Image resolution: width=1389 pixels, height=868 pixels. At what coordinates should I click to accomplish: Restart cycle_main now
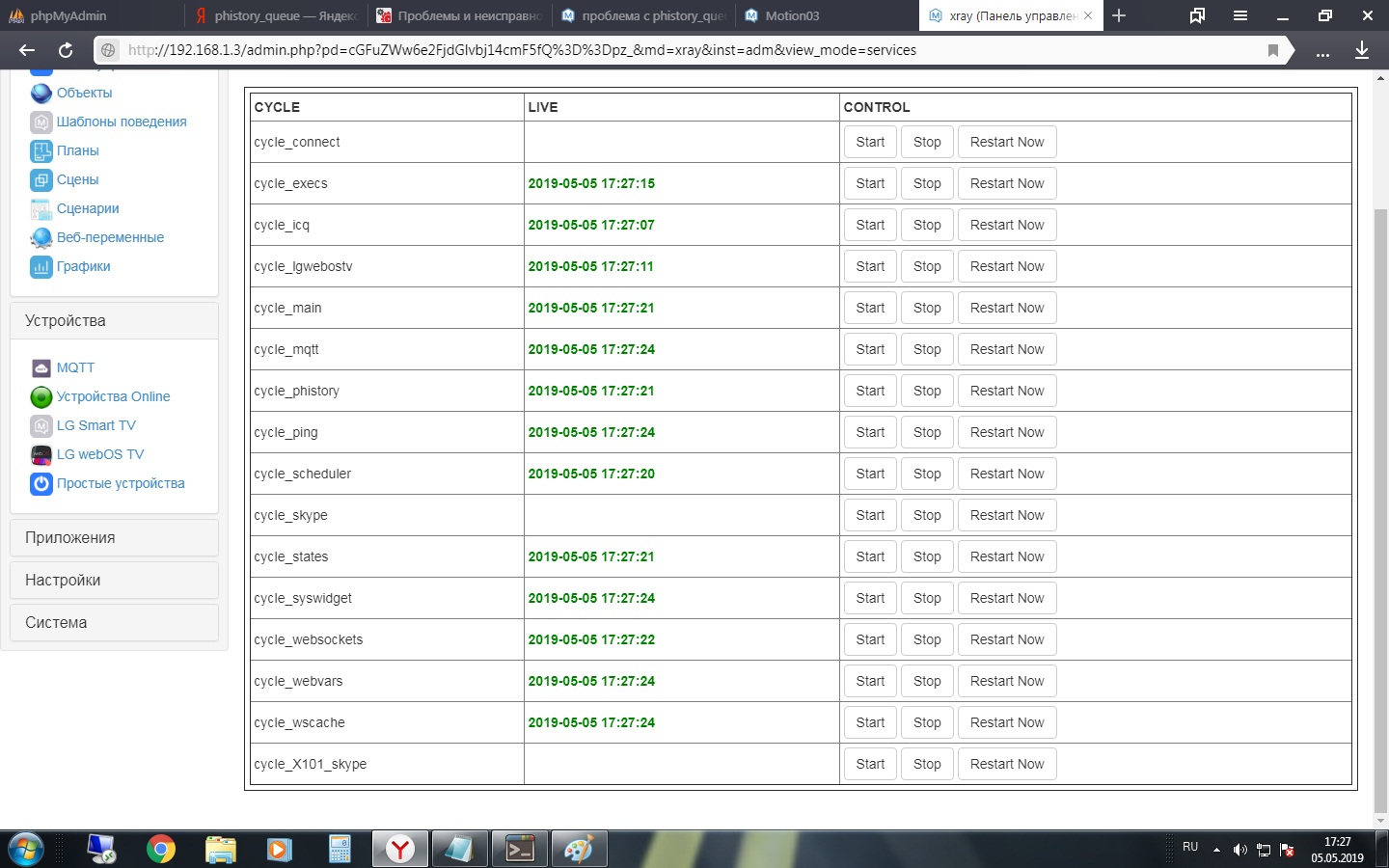point(1007,308)
